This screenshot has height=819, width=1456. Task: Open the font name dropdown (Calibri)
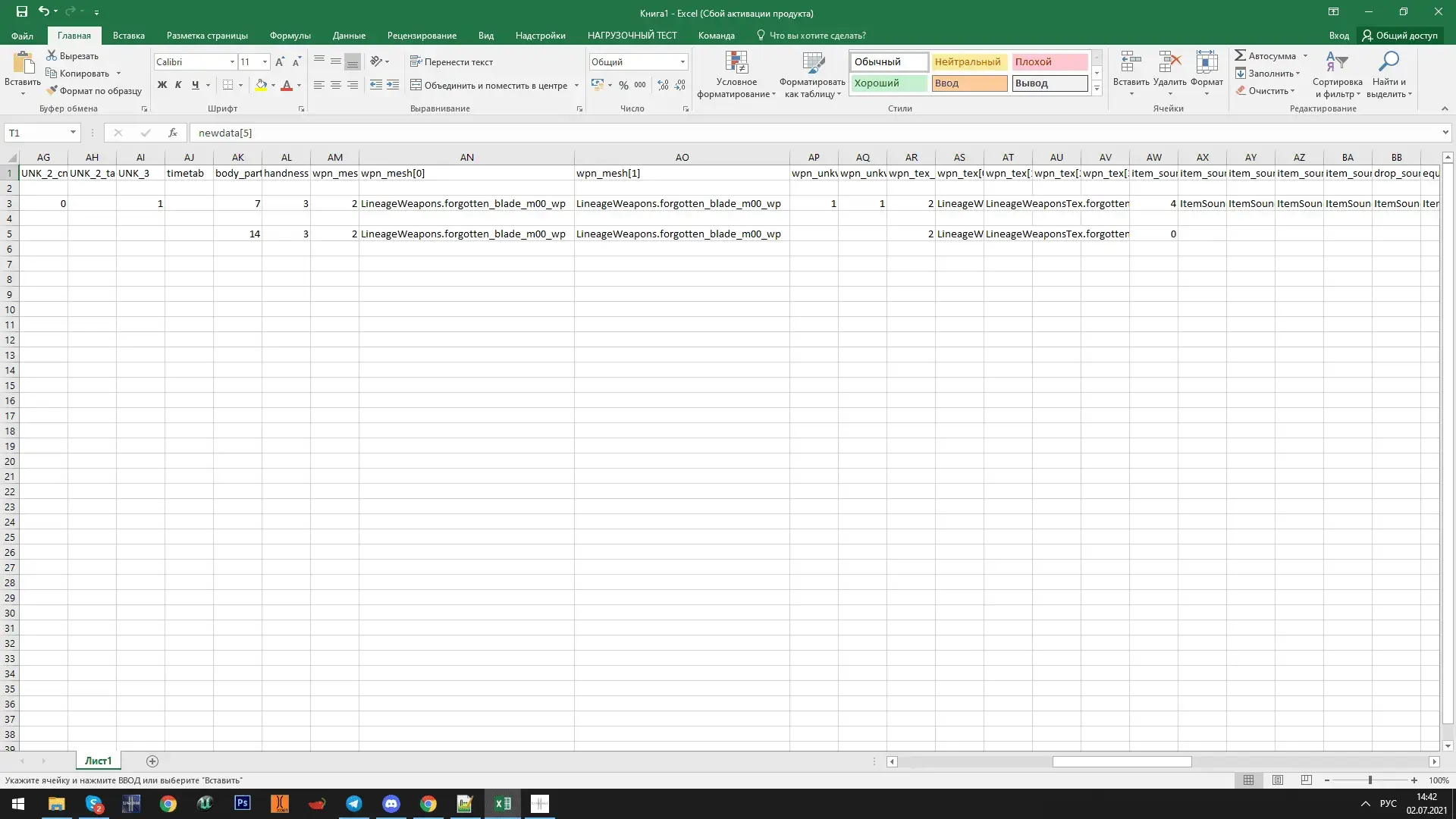coord(232,61)
